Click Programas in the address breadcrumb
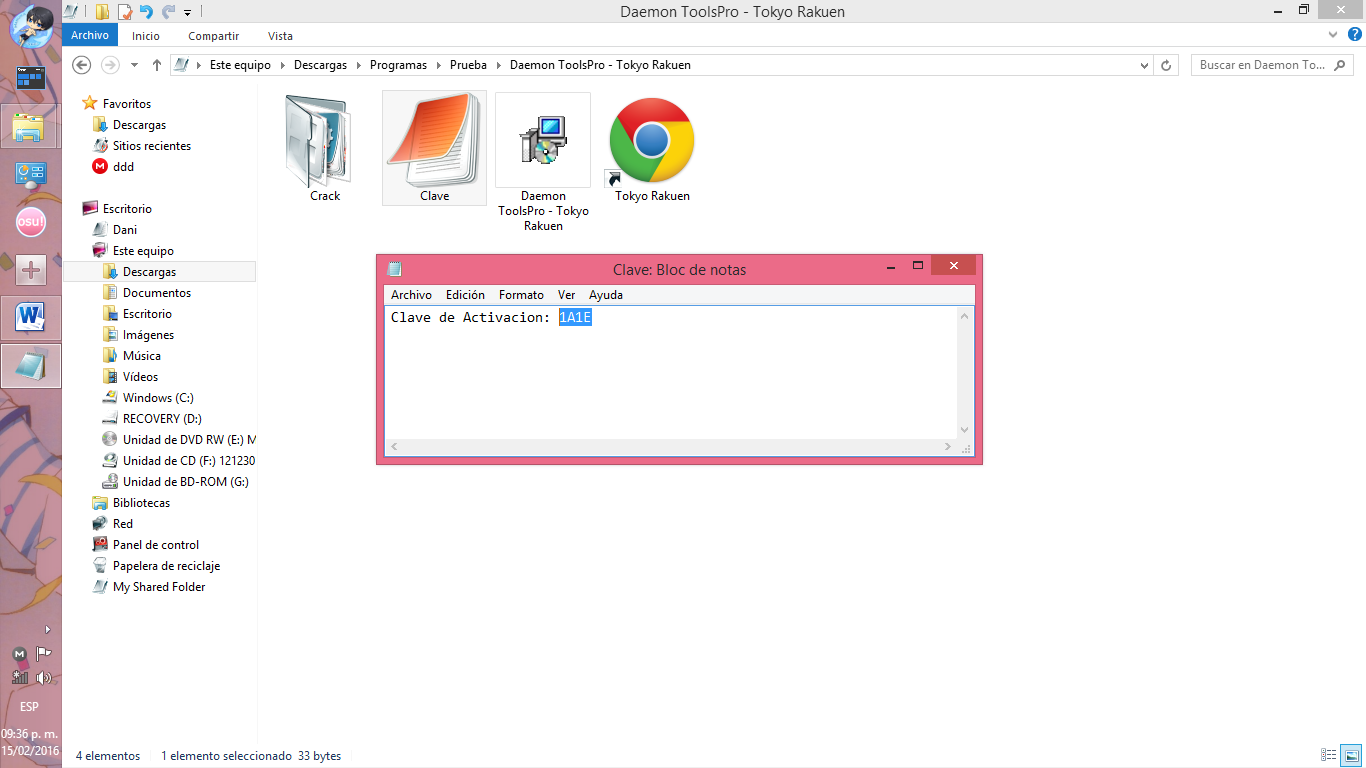 [398, 65]
